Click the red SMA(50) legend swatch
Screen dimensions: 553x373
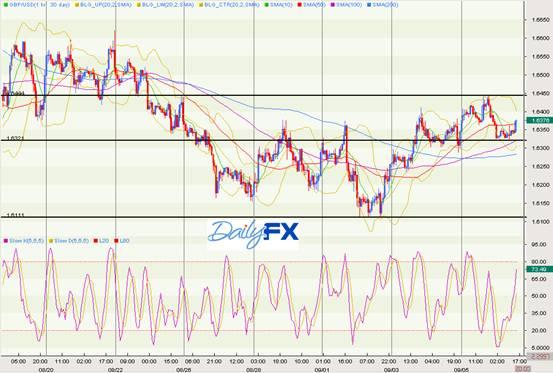[300, 5]
